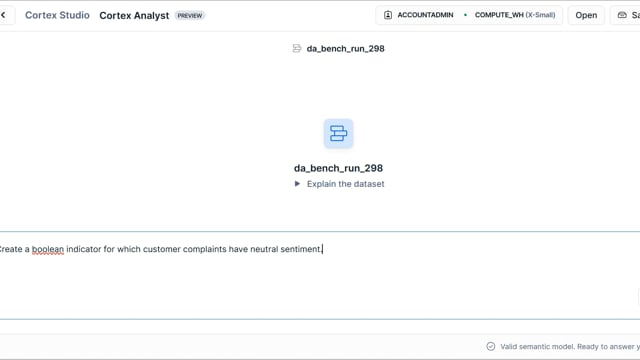Click the Open button
Image resolution: width=640 pixels, height=360 pixels.
click(x=586, y=15)
